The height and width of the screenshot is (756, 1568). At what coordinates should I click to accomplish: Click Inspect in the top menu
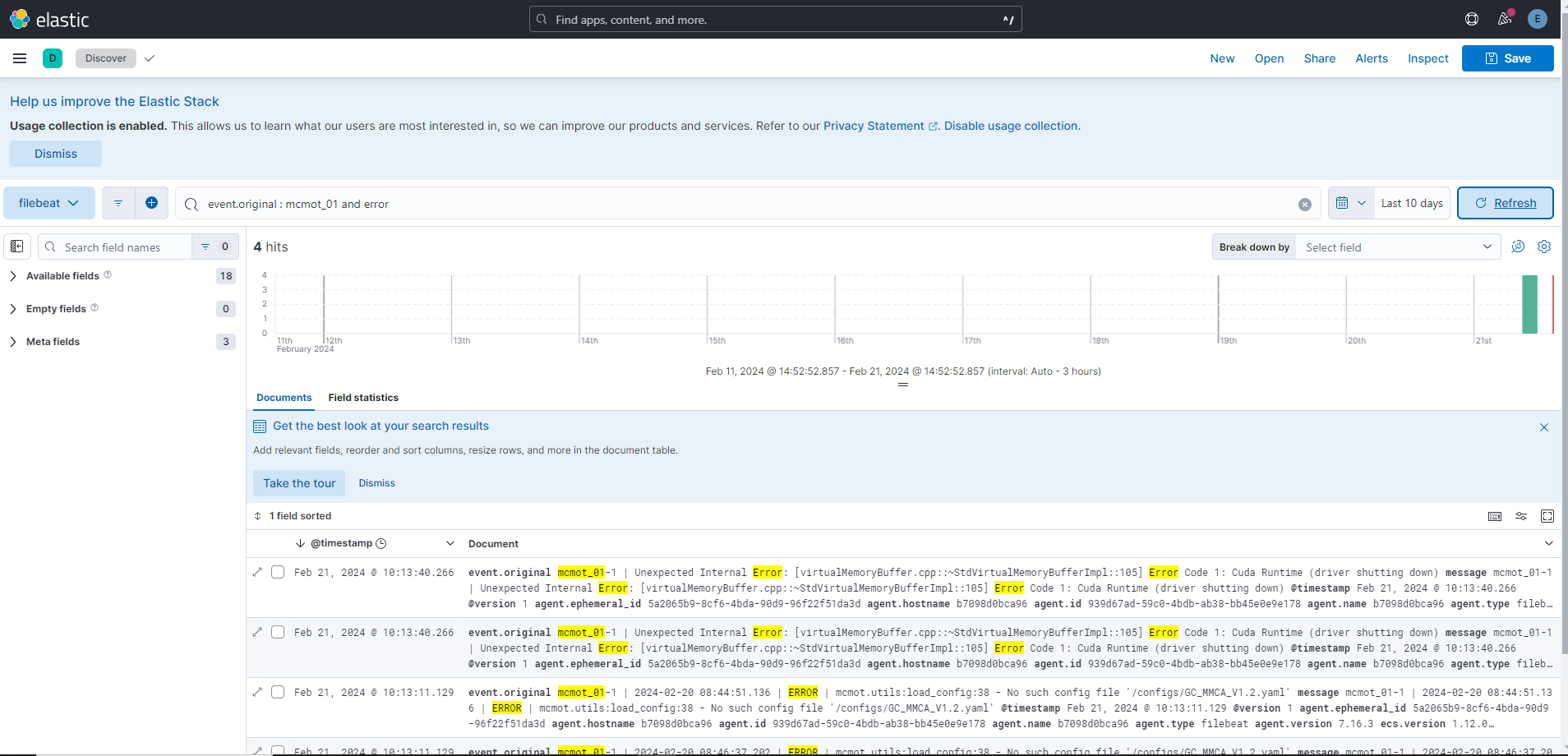1428,58
